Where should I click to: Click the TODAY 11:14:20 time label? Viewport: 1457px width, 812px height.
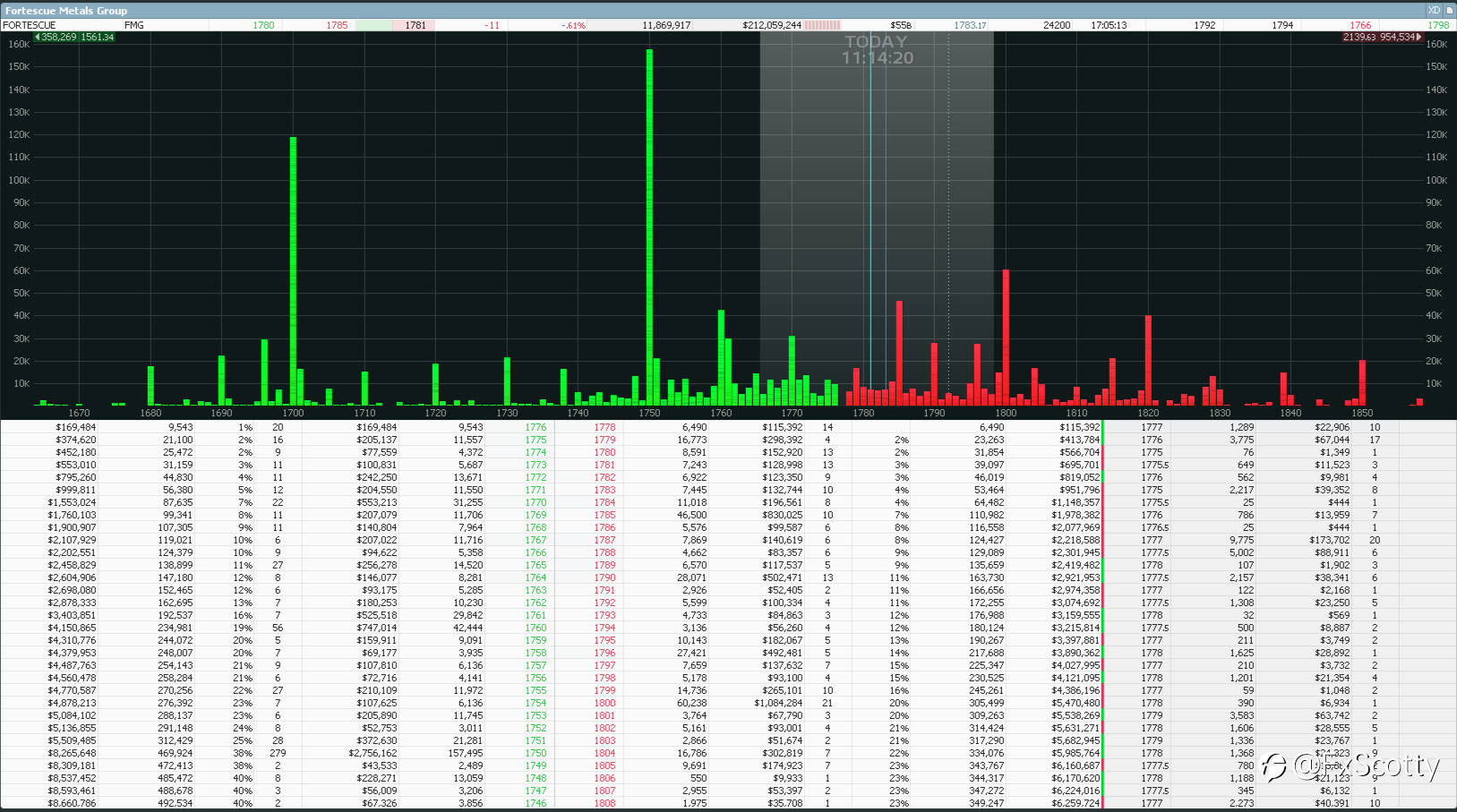[x=877, y=49]
